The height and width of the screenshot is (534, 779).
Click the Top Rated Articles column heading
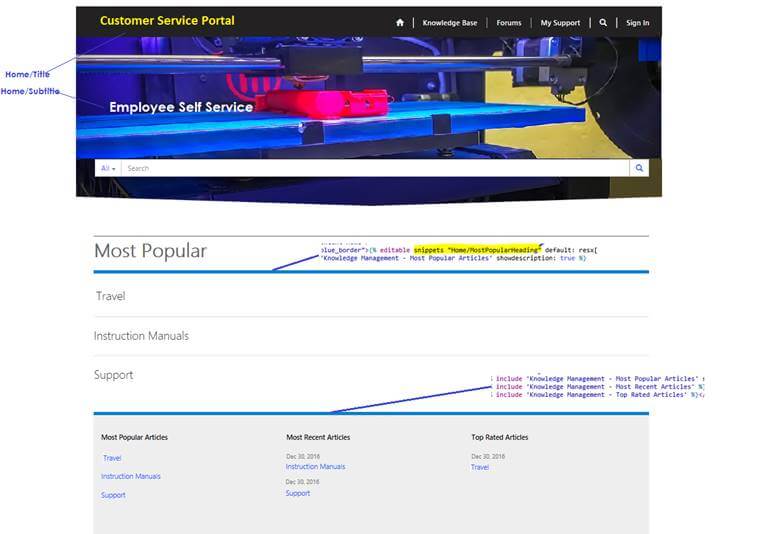click(x=499, y=437)
